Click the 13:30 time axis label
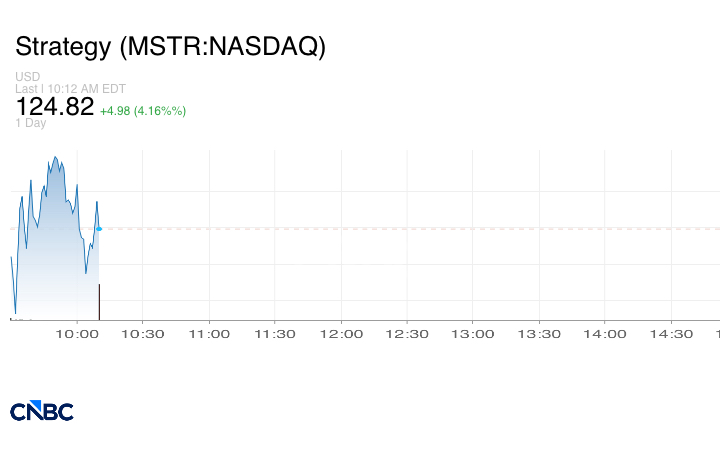 click(x=539, y=334)
